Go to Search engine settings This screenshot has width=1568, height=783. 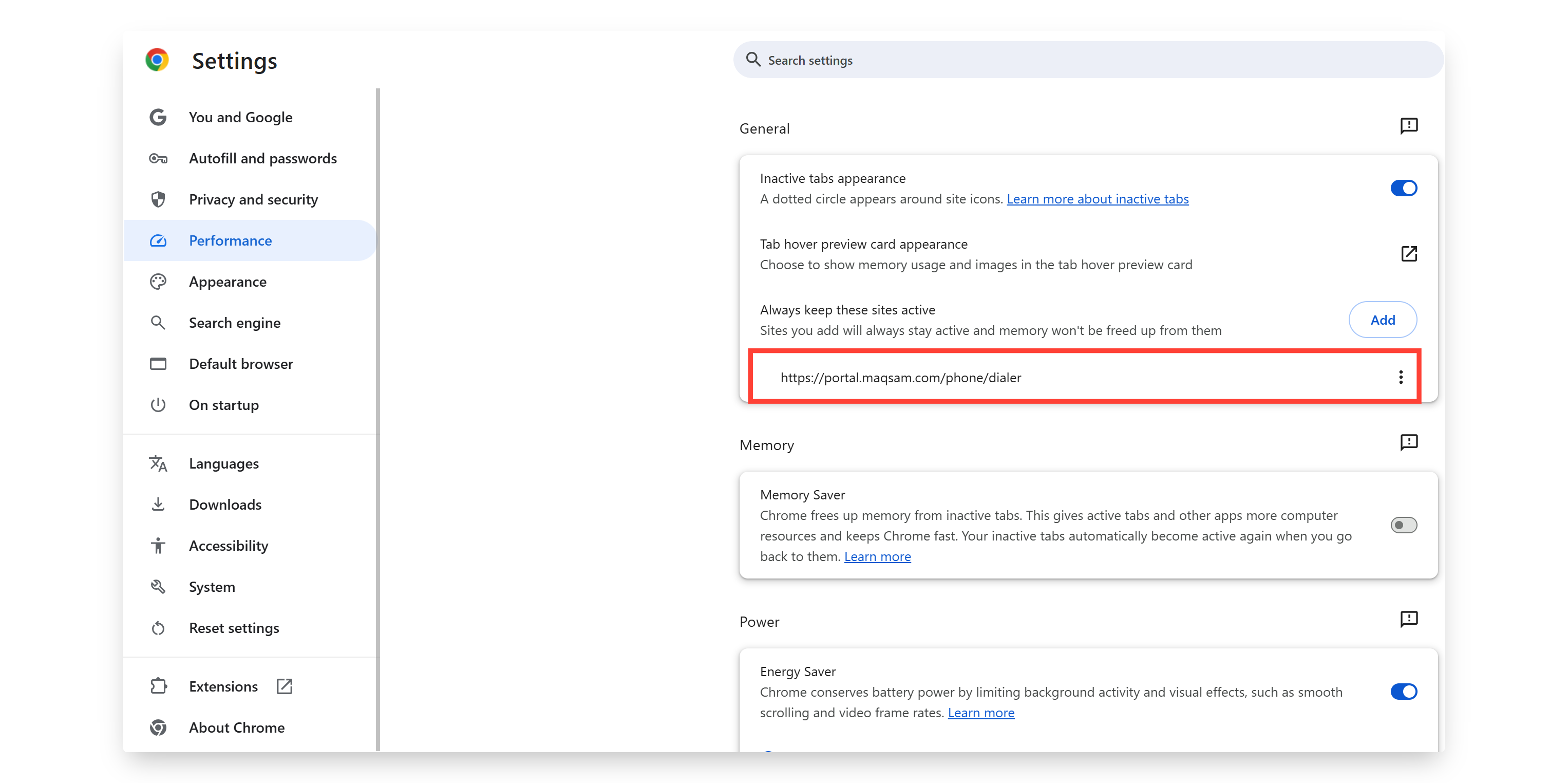(x=250, y=323)
